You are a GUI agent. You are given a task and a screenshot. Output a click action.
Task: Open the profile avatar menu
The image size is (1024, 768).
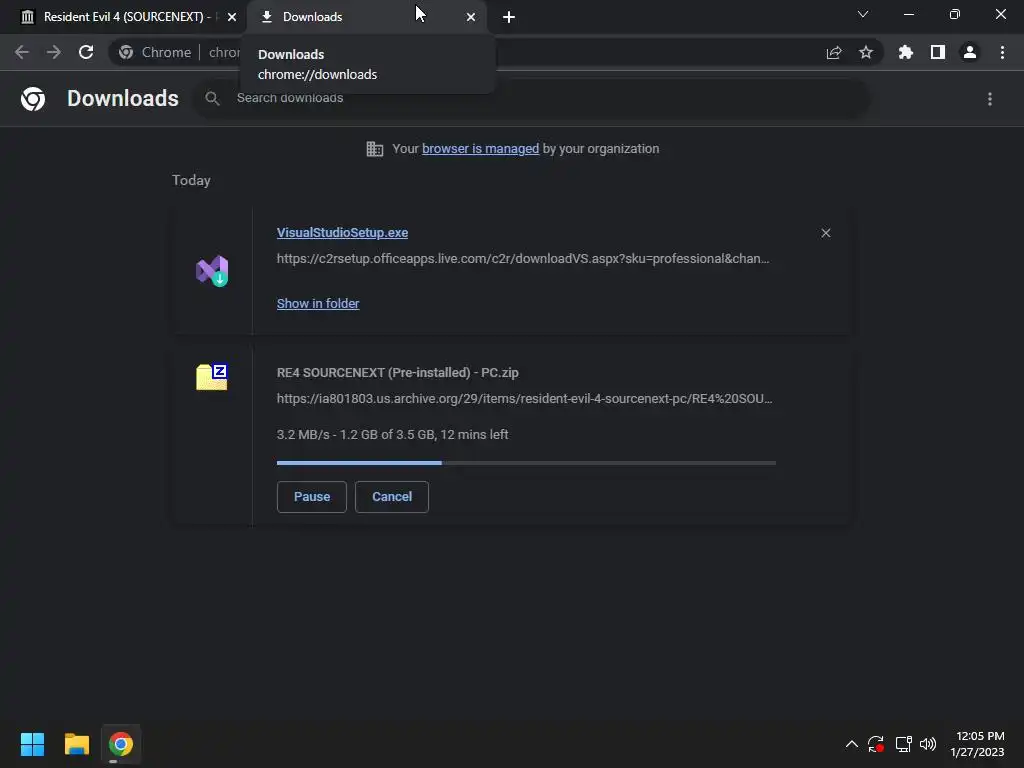point(970,52)
